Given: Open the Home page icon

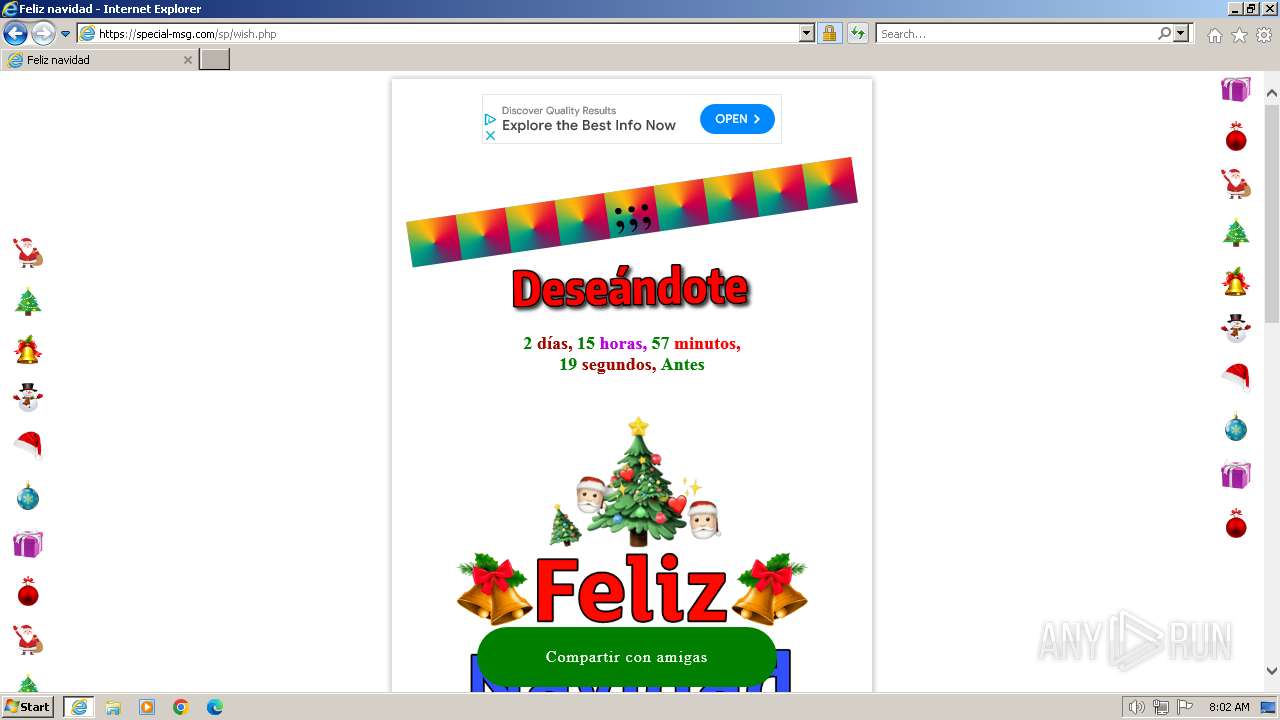Looking at the screenshot, I should pyautogui.click(x=1214, y=35).
